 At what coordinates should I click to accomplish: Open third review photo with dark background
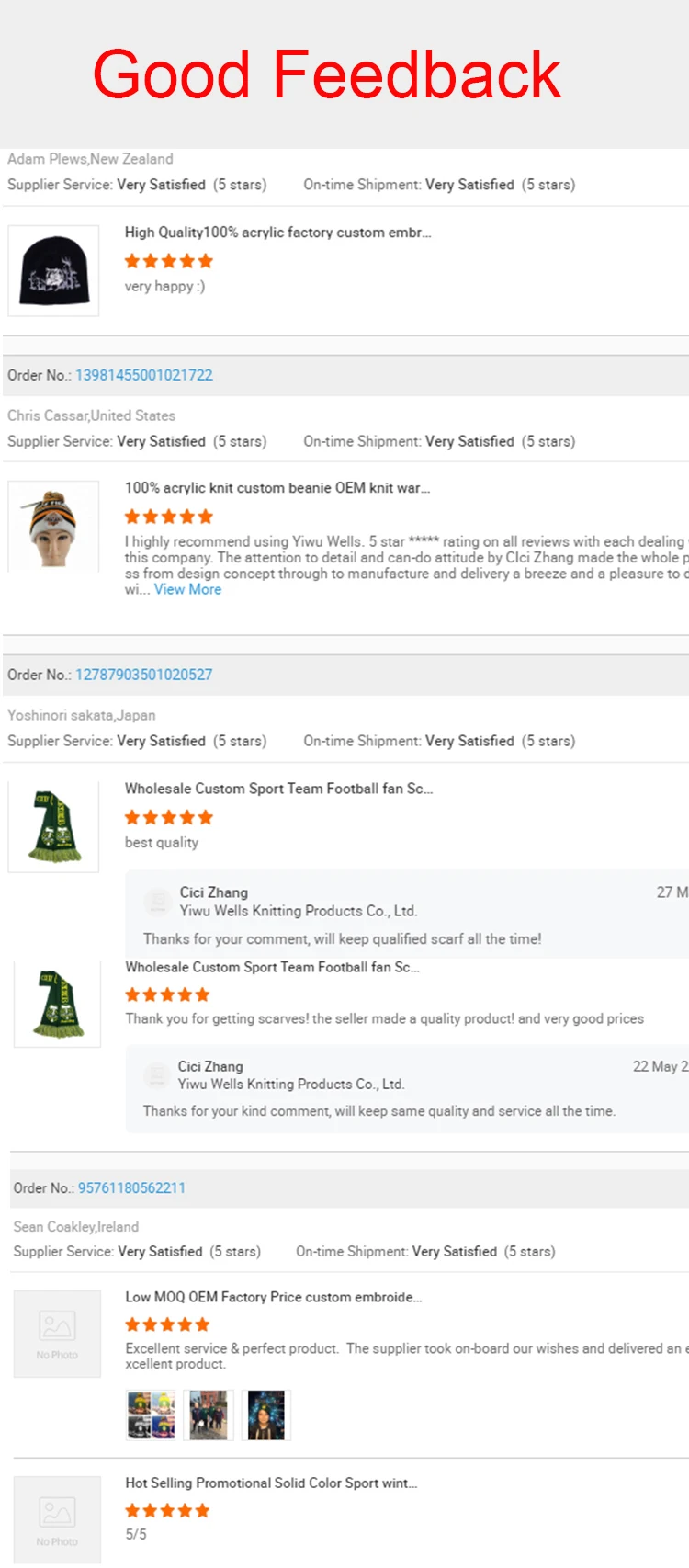266,1415
